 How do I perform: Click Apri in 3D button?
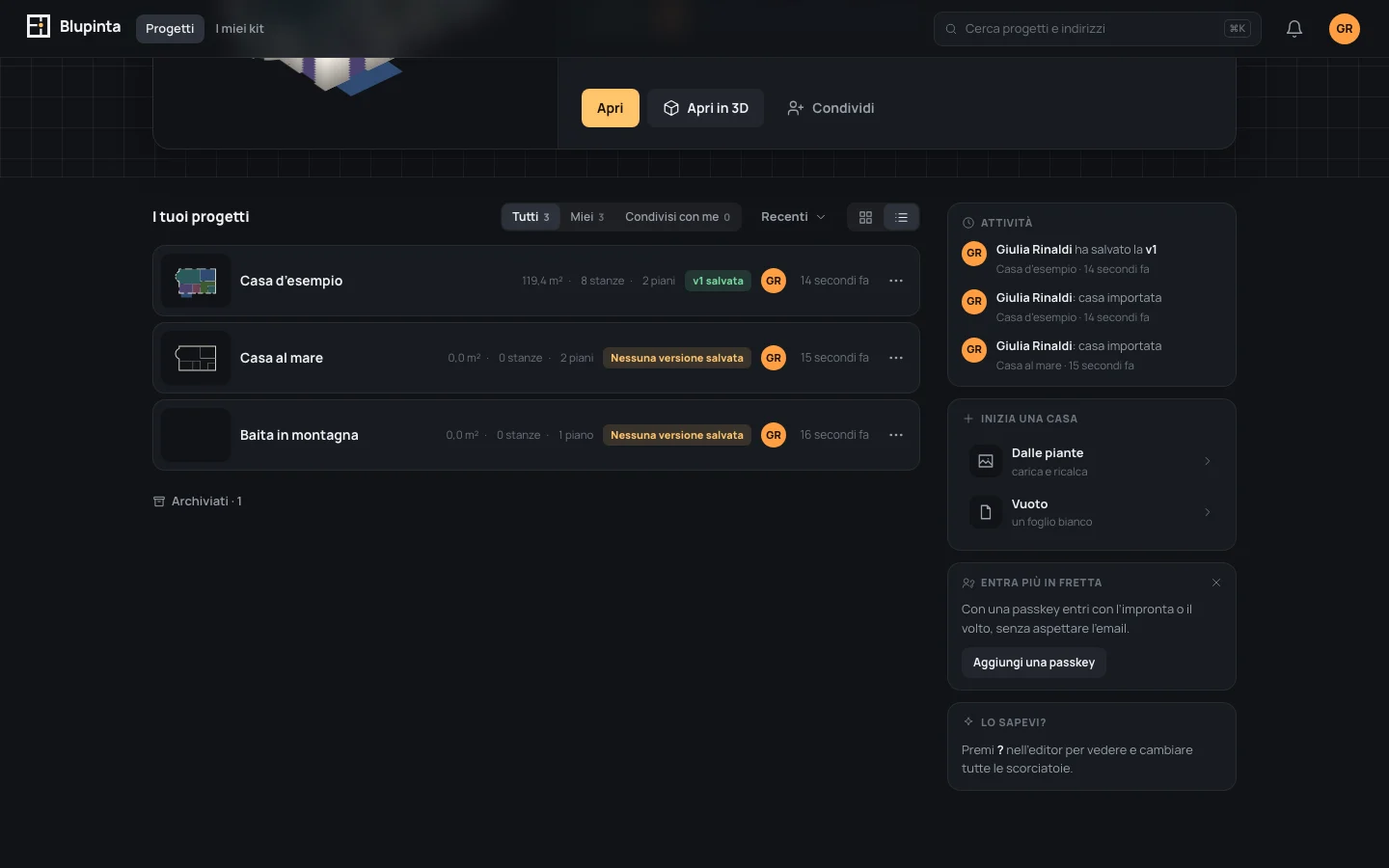[x=705, y=108]
